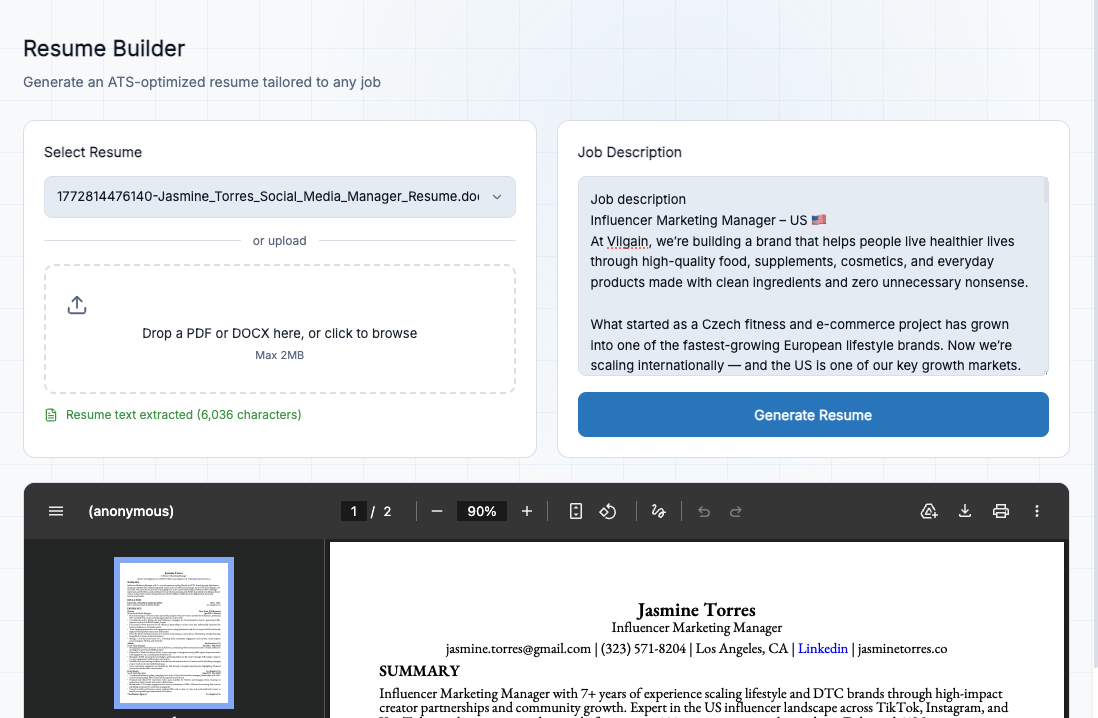Screen dimensions: 1098x718
Task: Rotate the PDF counterclockwise
Action: pyautogui.click(x=607, y=511)
